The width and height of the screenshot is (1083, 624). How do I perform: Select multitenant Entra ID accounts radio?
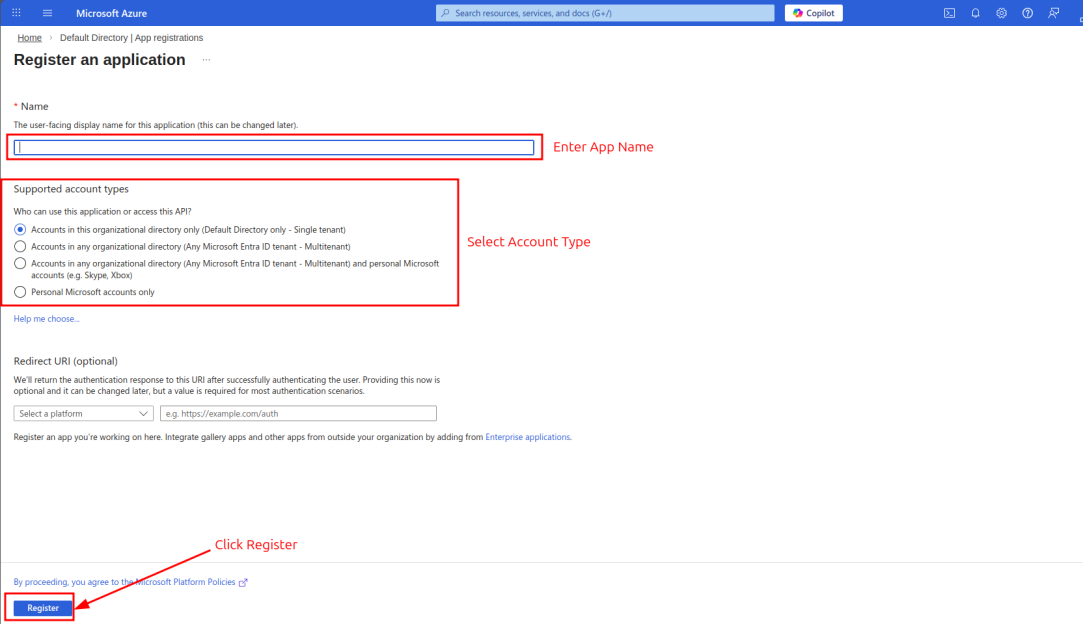20,247
